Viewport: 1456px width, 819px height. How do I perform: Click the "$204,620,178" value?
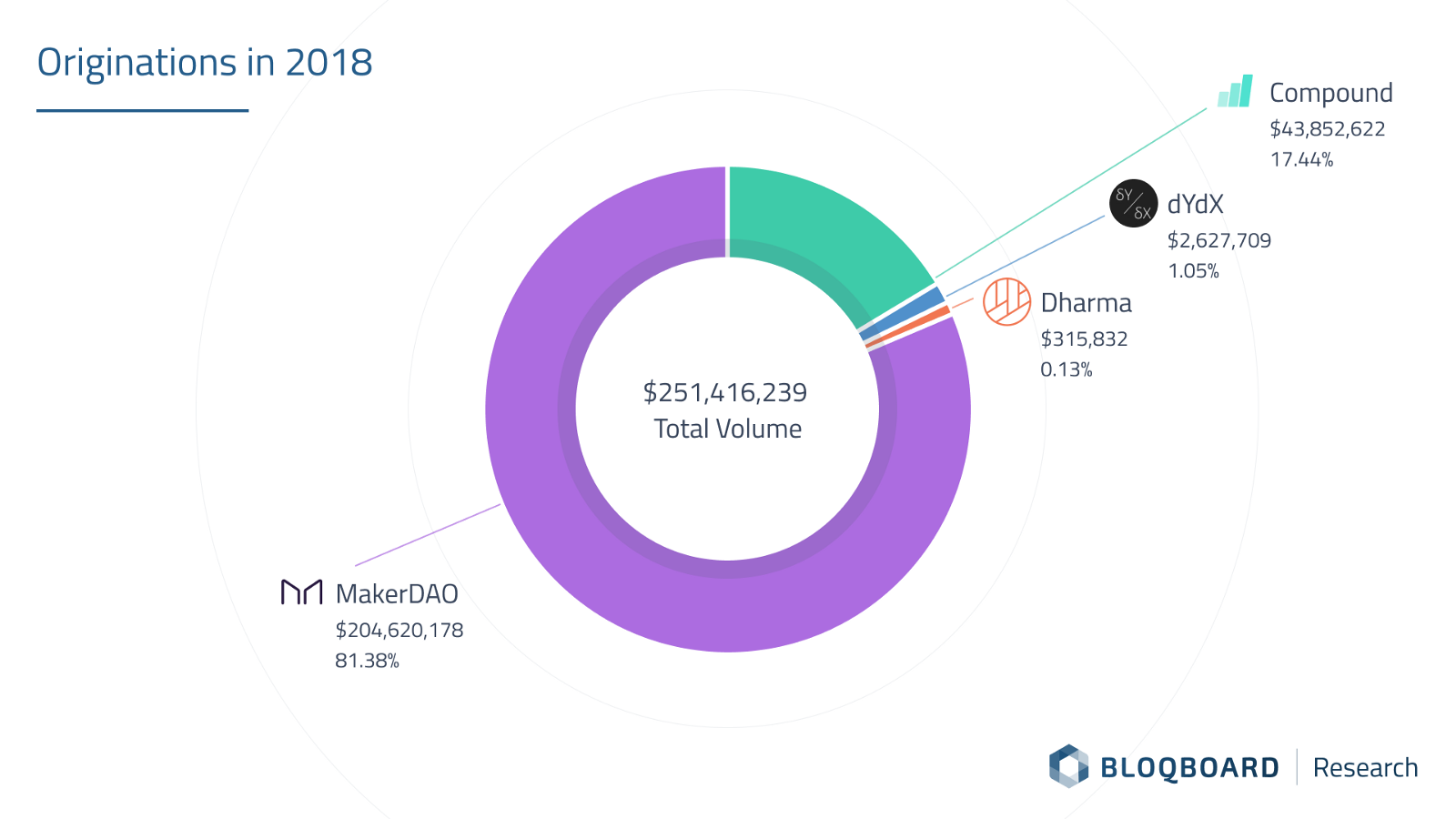(399, 630)
